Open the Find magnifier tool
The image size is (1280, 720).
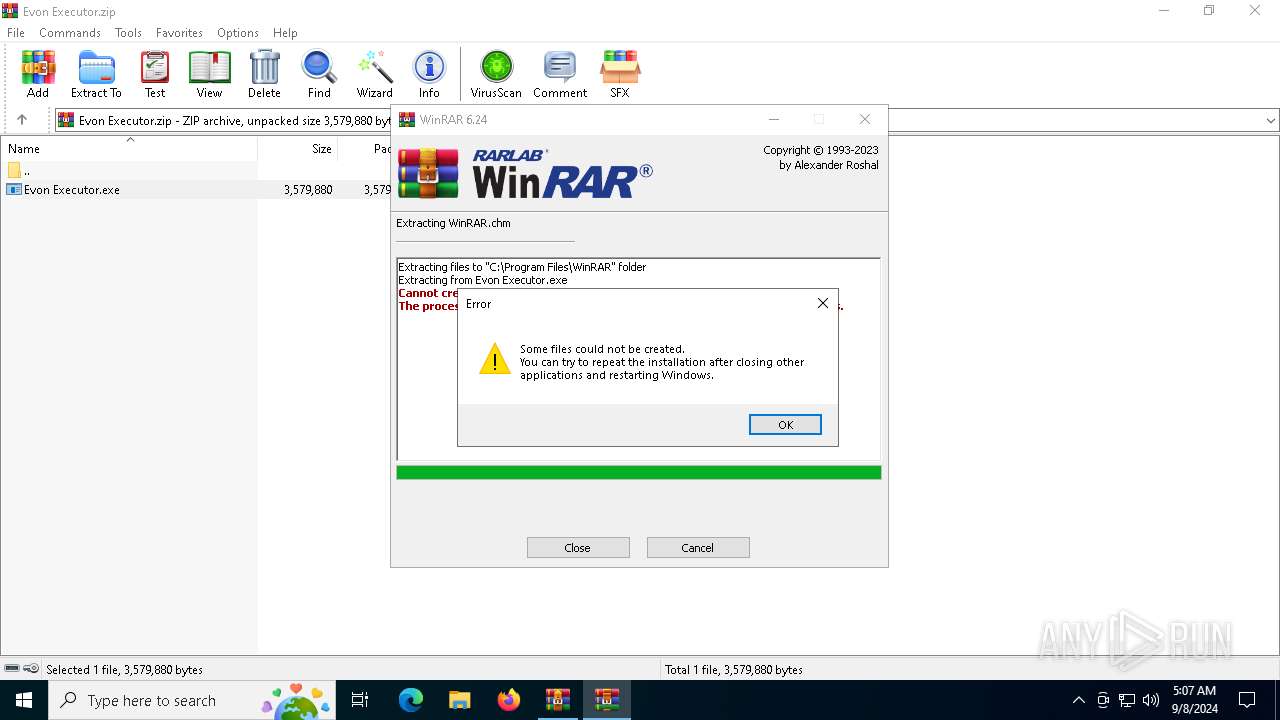(319, 75)
